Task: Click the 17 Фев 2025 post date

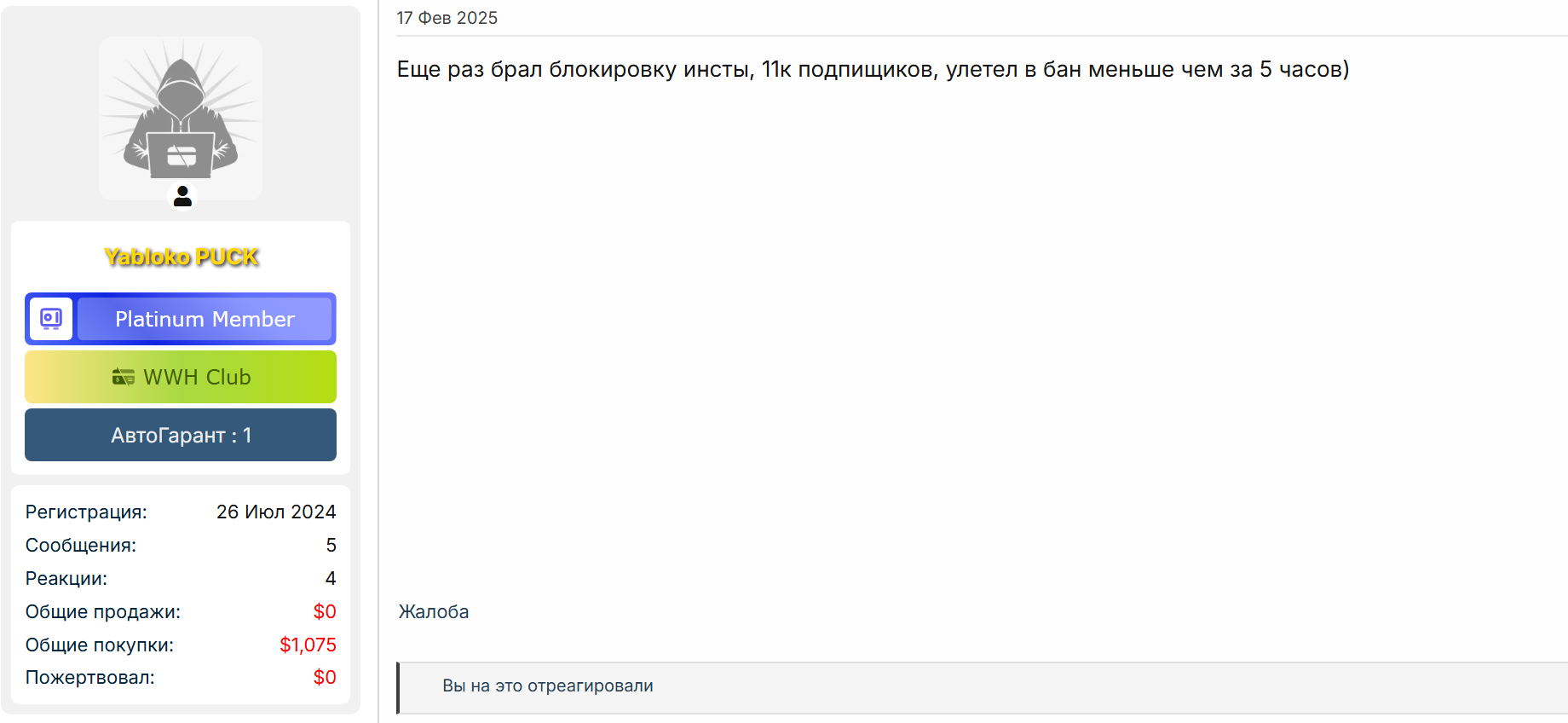Action: click(x=447, y=18)
